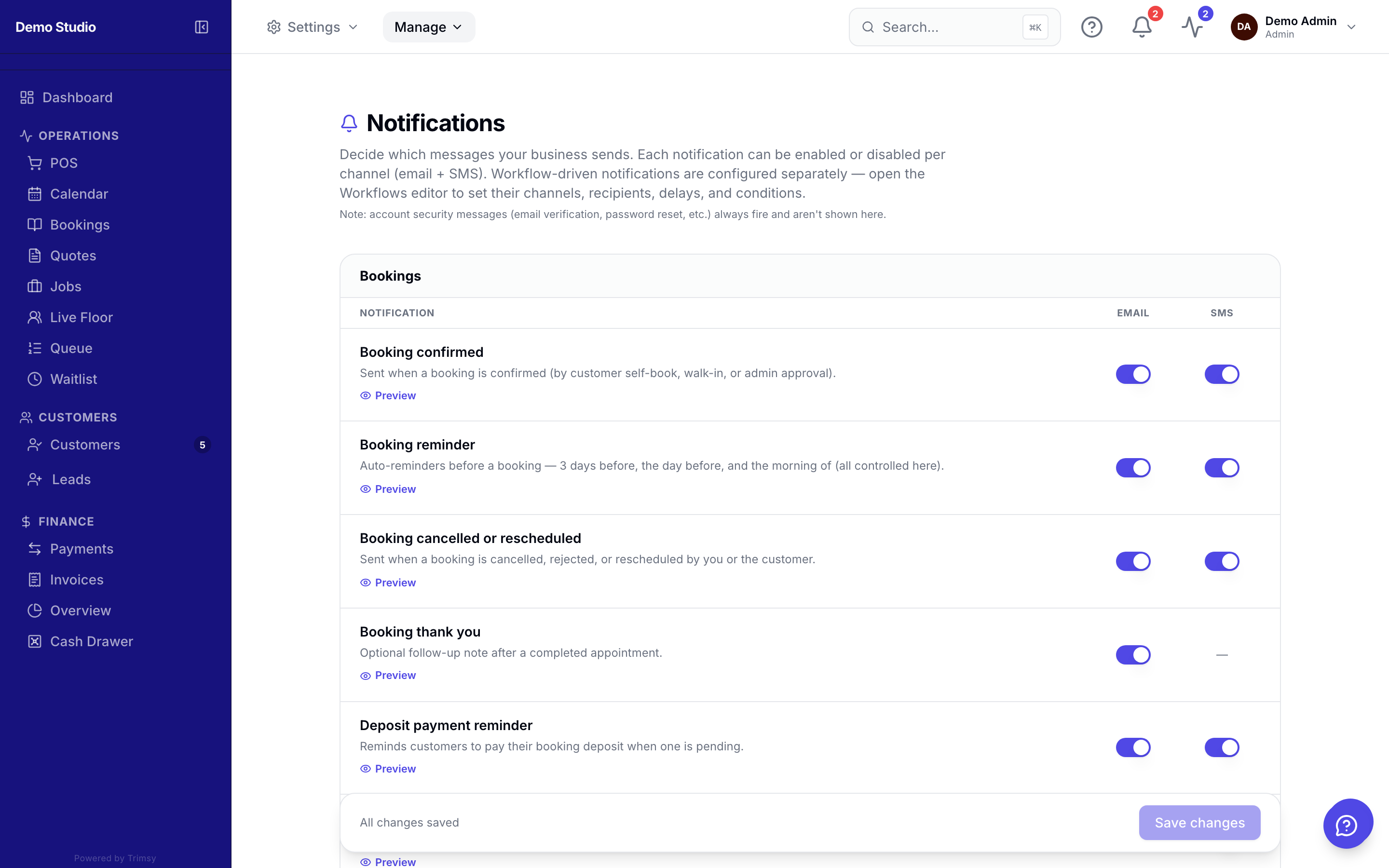This screenshot has height=868, width=1389.
Task: Open the support chat bubble button
Action: tap(1348, 823)
